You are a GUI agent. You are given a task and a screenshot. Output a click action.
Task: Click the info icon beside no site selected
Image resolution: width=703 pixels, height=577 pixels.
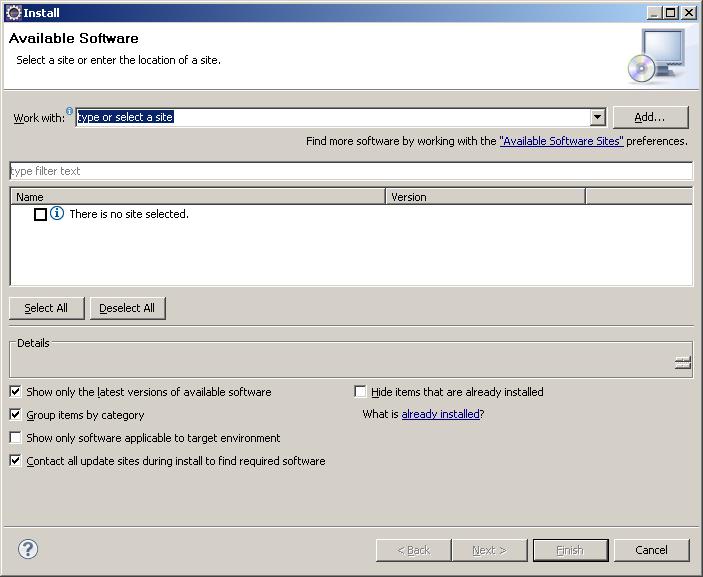(x=57, y=214)
